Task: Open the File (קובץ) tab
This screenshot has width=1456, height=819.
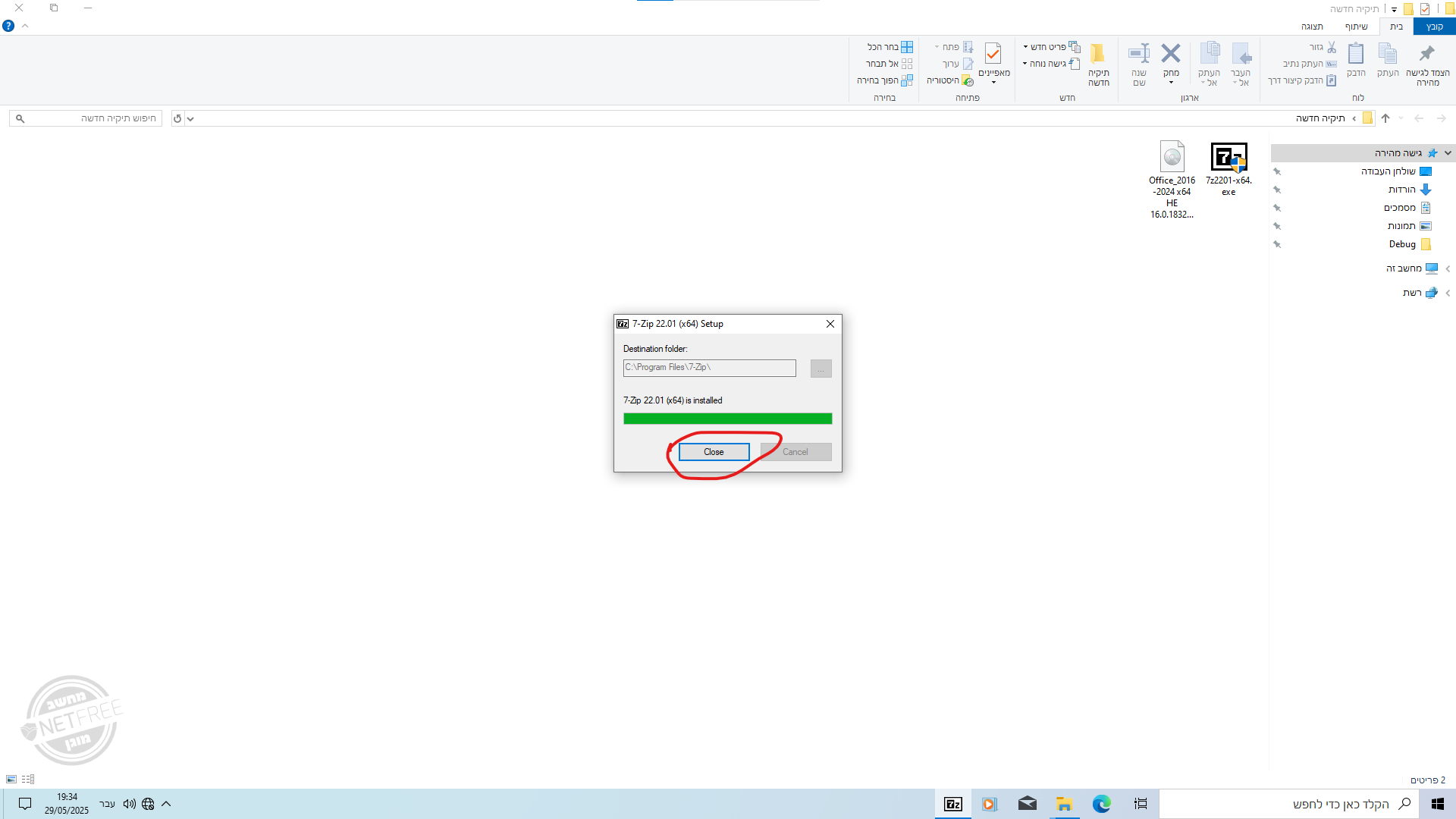Action: coord(1434,27)
